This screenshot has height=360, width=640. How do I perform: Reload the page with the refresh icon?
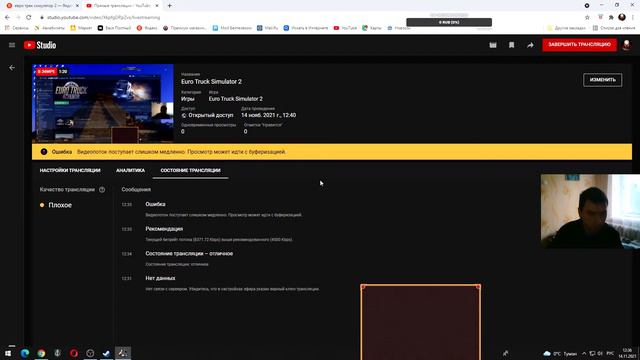click(29, 18)
